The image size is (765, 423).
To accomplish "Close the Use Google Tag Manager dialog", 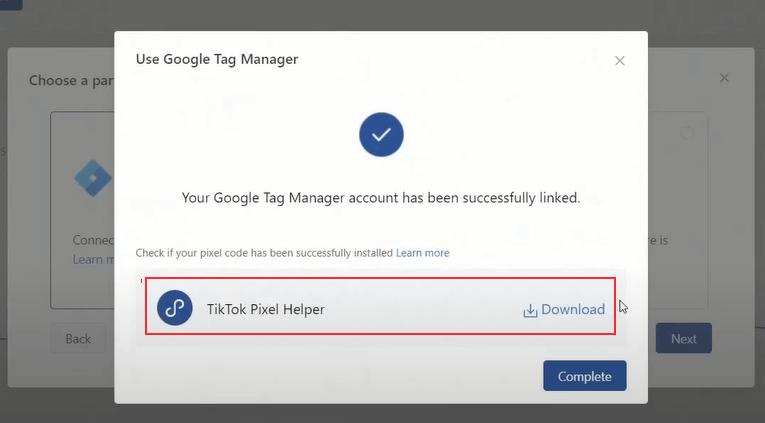I will pos(620,61).
